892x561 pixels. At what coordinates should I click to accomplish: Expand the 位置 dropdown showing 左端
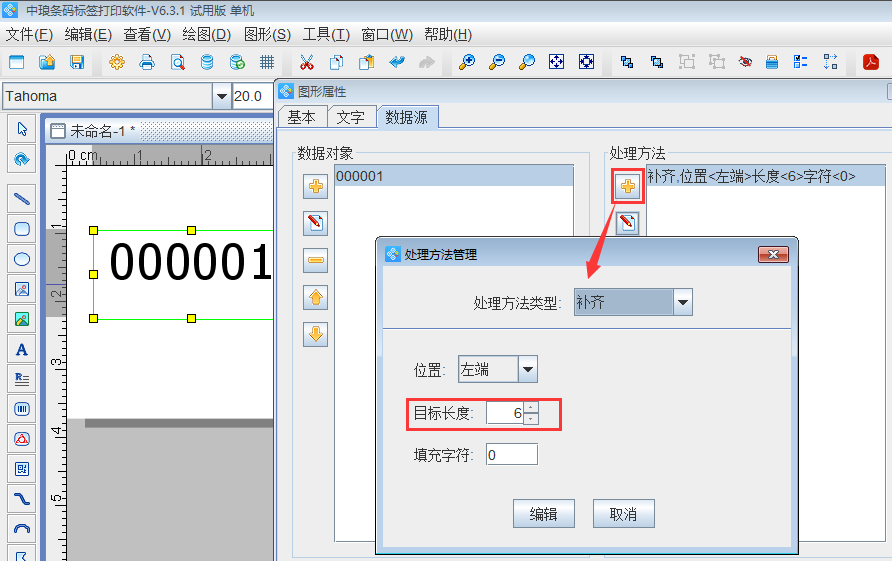528,369
